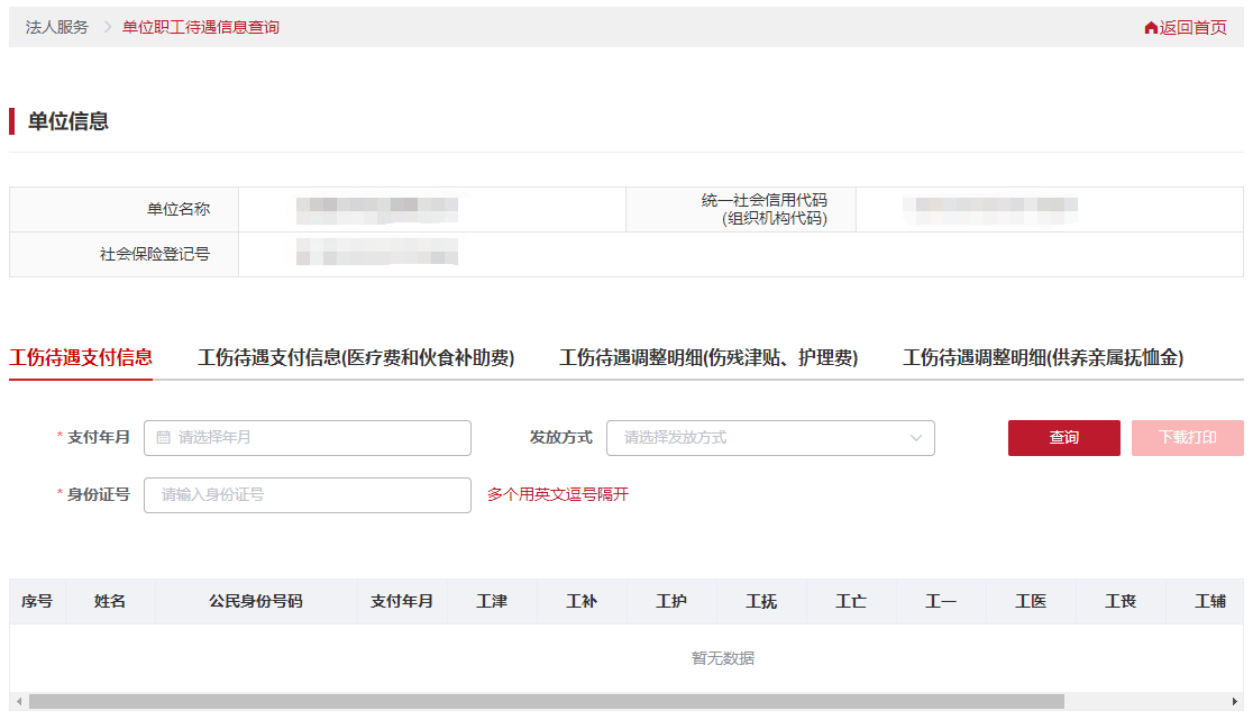Image resolution: width=1253 pixels, height=720 pixels.
Task: Click the 下载打印 download print button
Action: coord(1188,437)
